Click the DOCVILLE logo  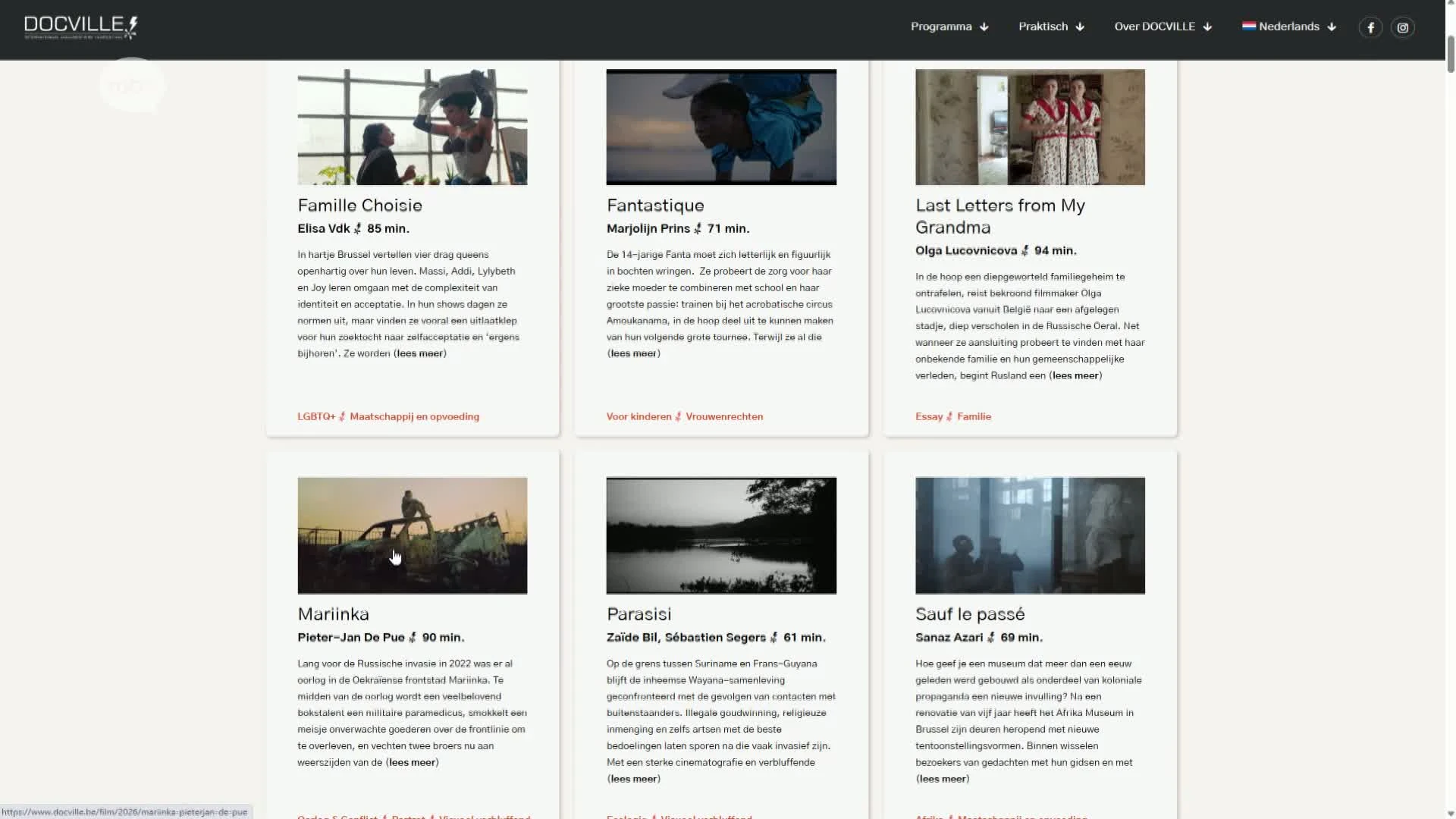click(80, 26)
